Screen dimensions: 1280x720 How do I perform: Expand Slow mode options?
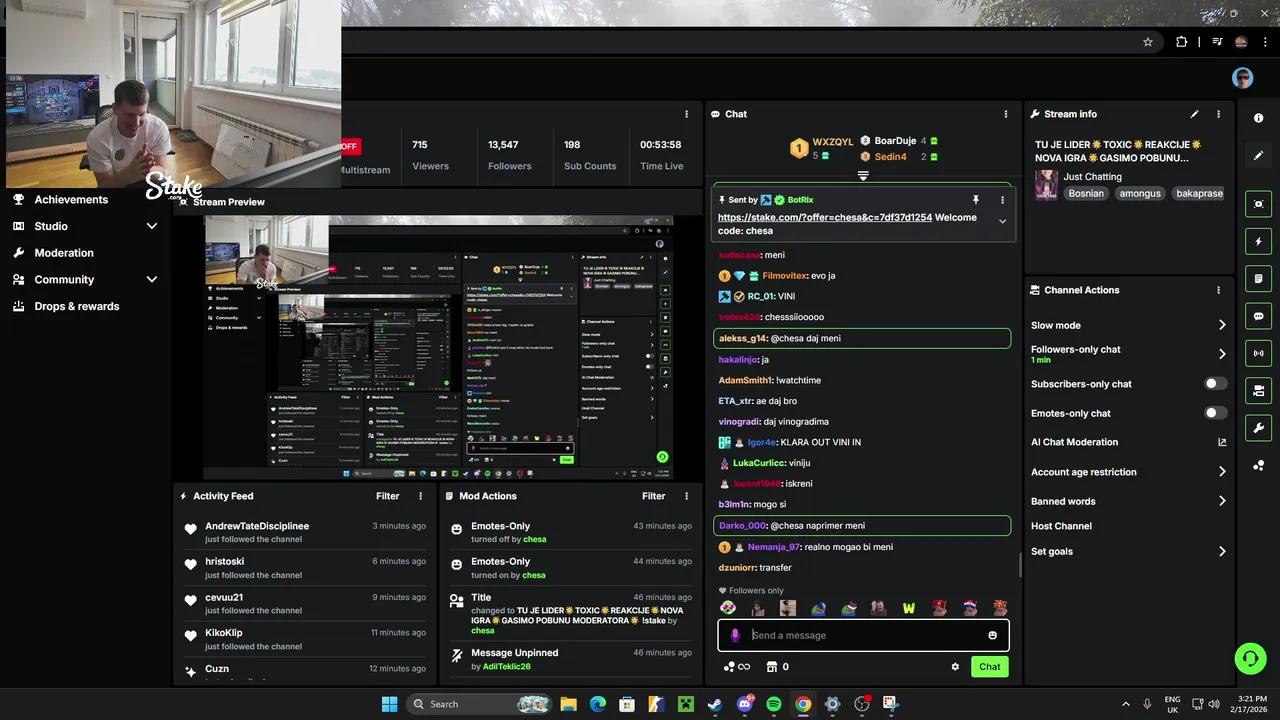click(x=1222, y=325)
